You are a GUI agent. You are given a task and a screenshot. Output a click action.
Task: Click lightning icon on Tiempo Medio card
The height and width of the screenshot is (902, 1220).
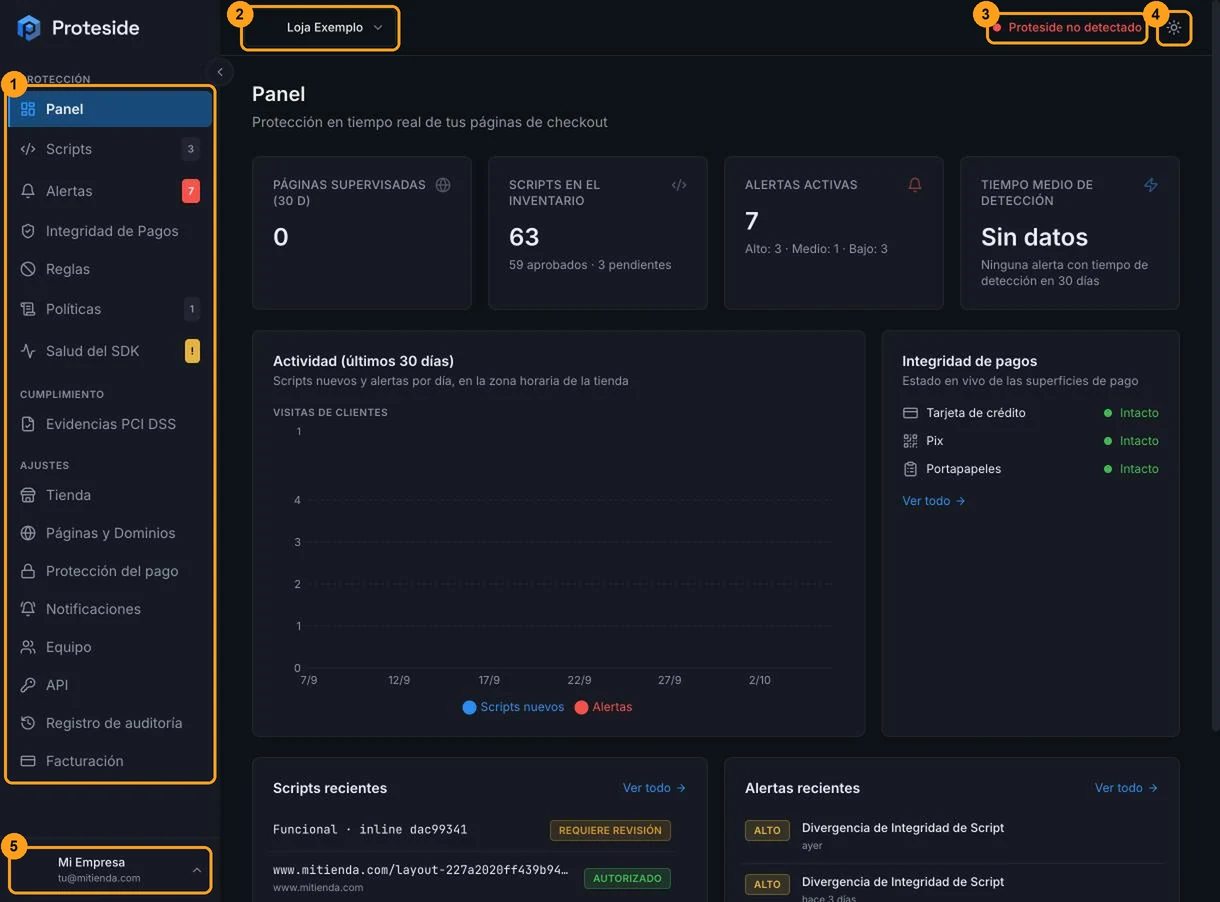(x=1151, y=185)
